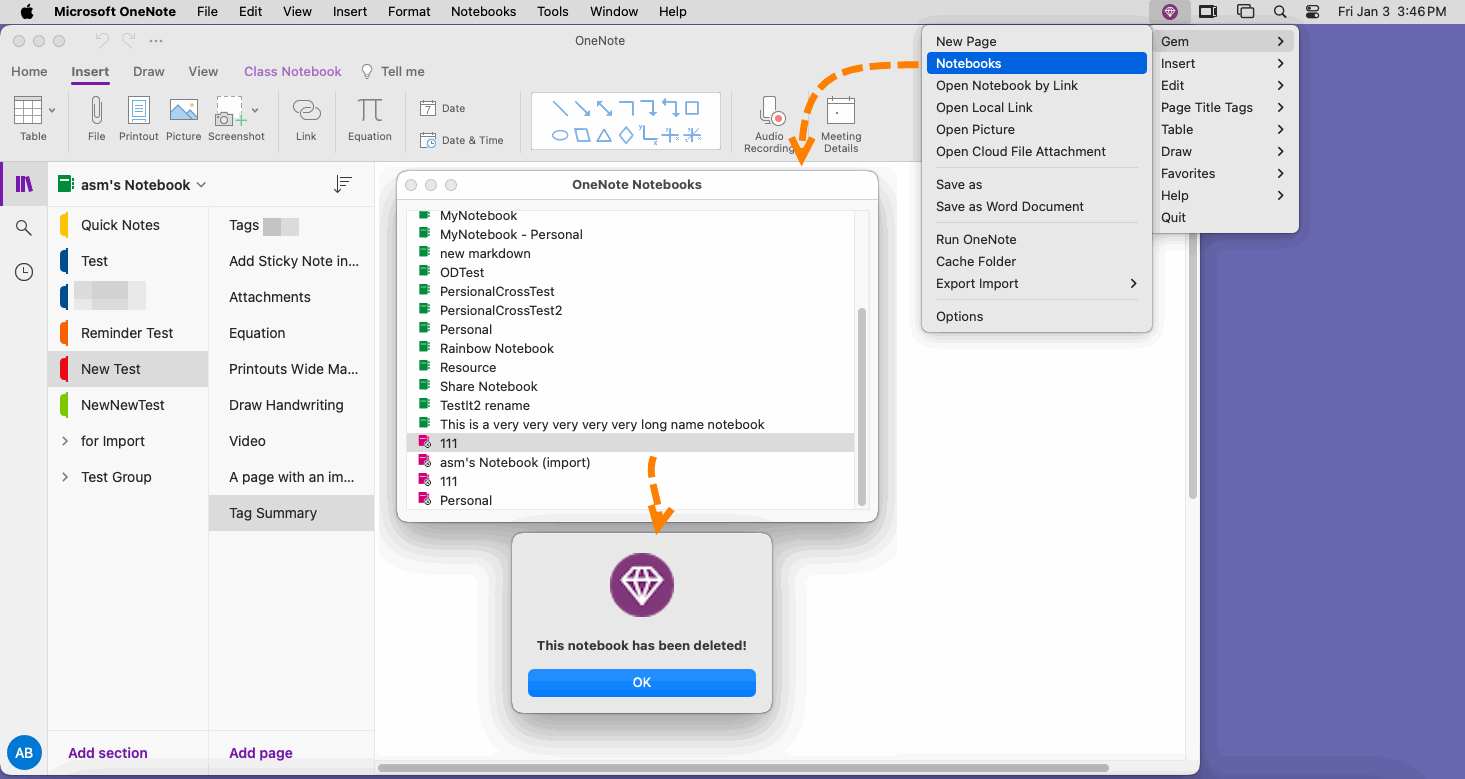Click the Tell me search box
The height and width of the screenshot is (779, 1465).
(x=393, y=72)
